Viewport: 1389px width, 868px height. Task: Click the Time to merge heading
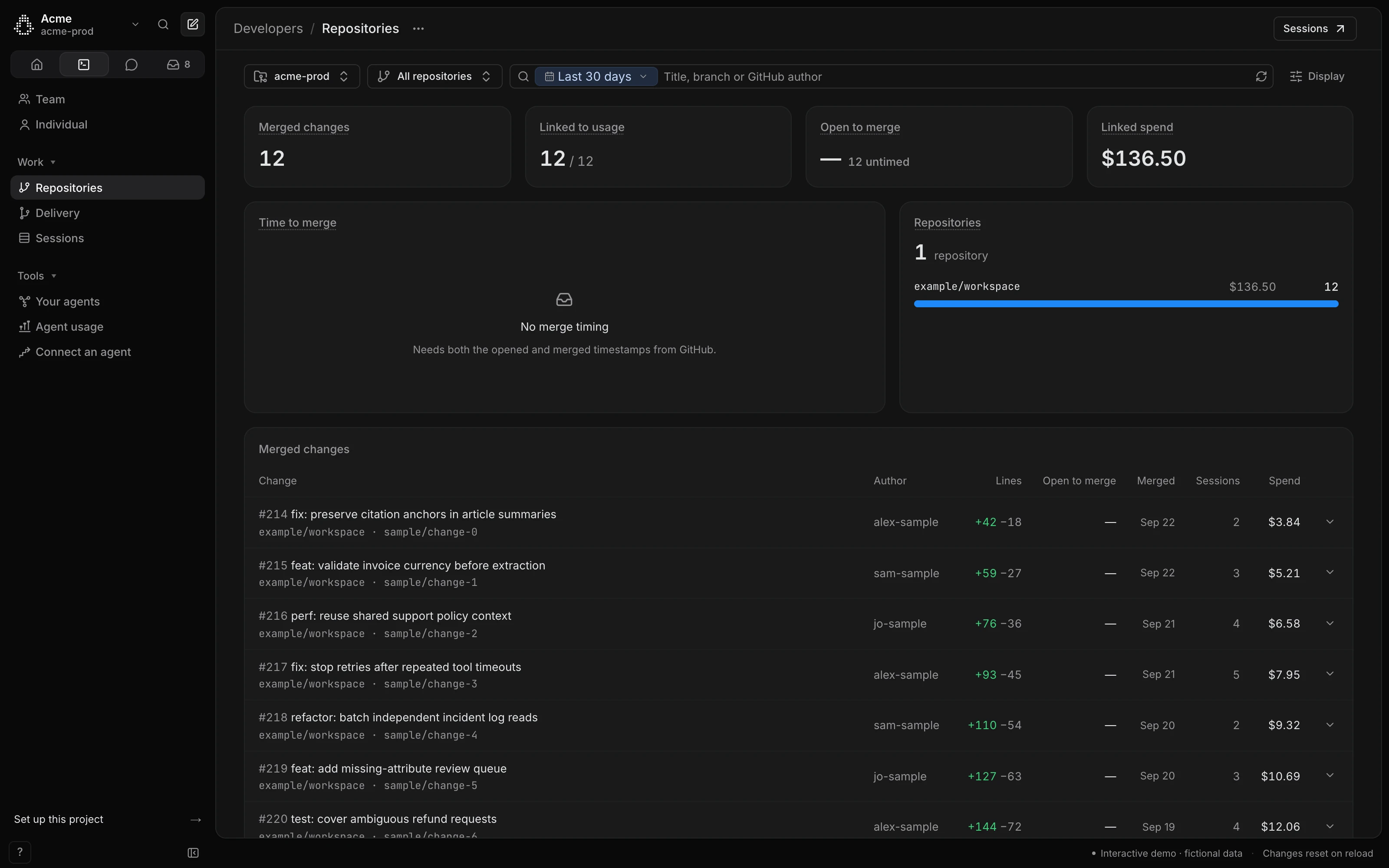click(x=297, y=223)
